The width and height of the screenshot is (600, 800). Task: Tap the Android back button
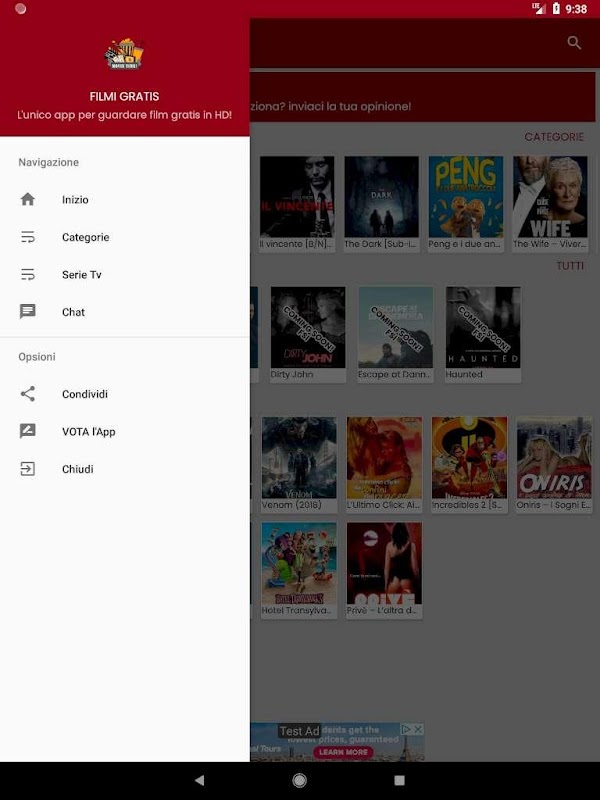pos(199,780)
